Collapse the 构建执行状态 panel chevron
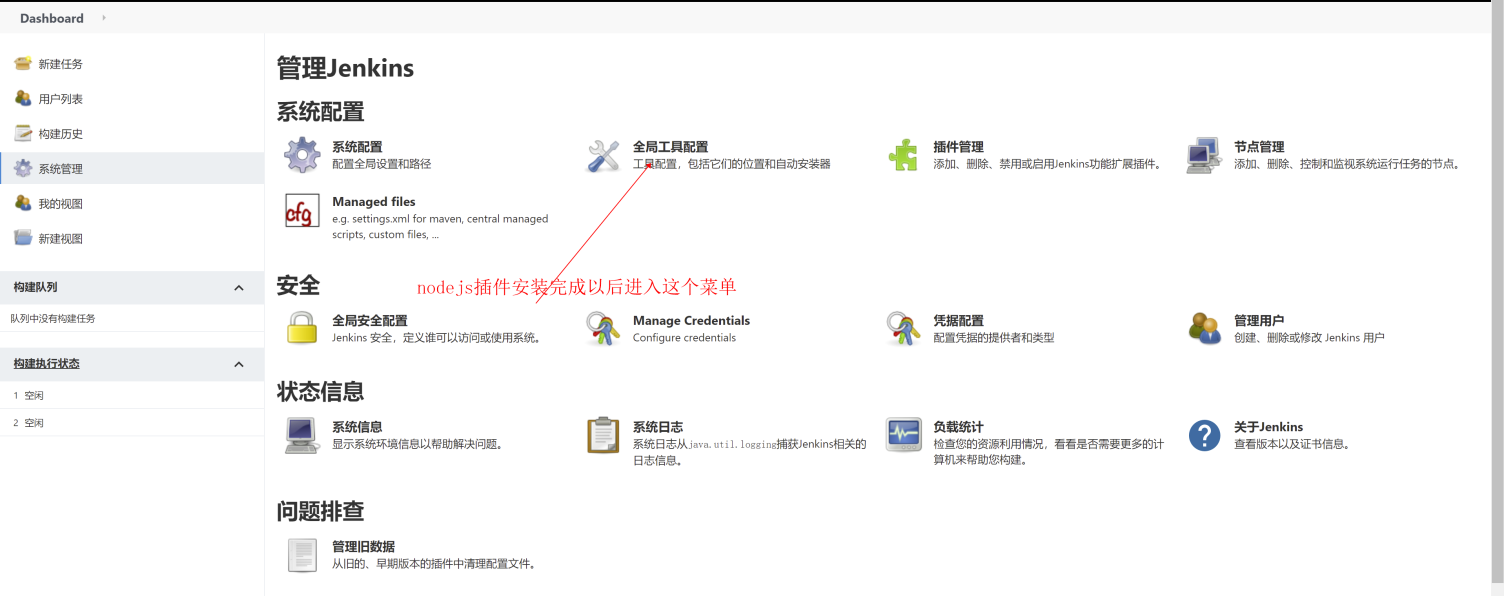 pos(239,364)
